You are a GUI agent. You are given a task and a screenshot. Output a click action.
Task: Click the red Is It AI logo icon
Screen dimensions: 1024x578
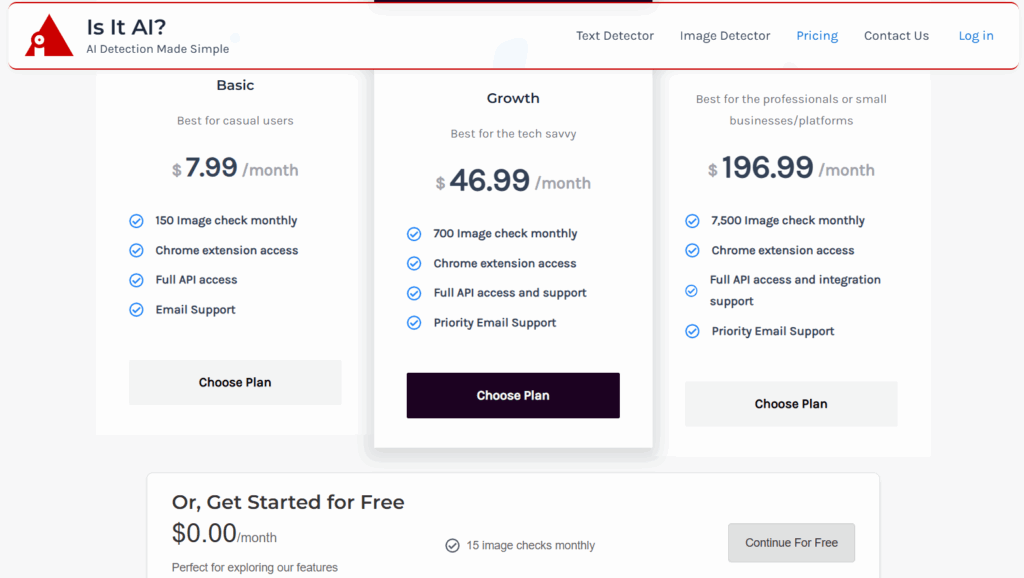[x=49, y=36]
